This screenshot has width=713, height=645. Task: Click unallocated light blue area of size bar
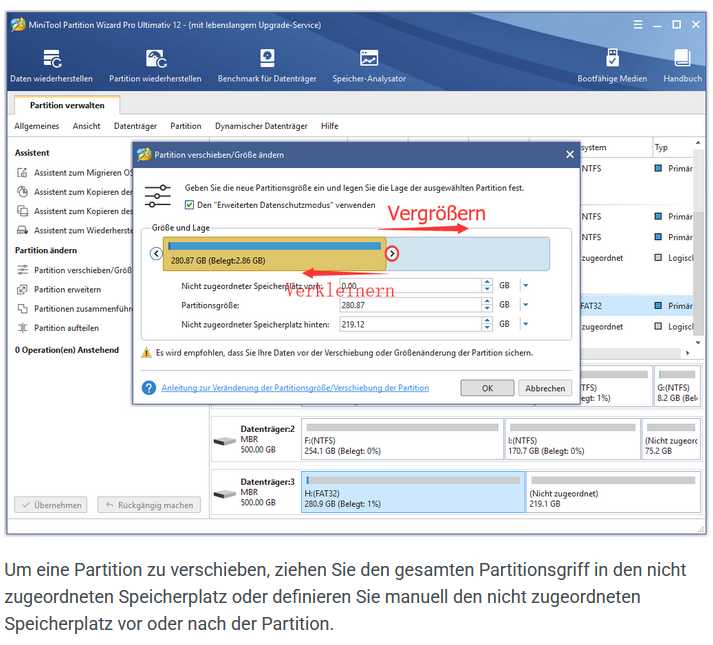(468, 254)
